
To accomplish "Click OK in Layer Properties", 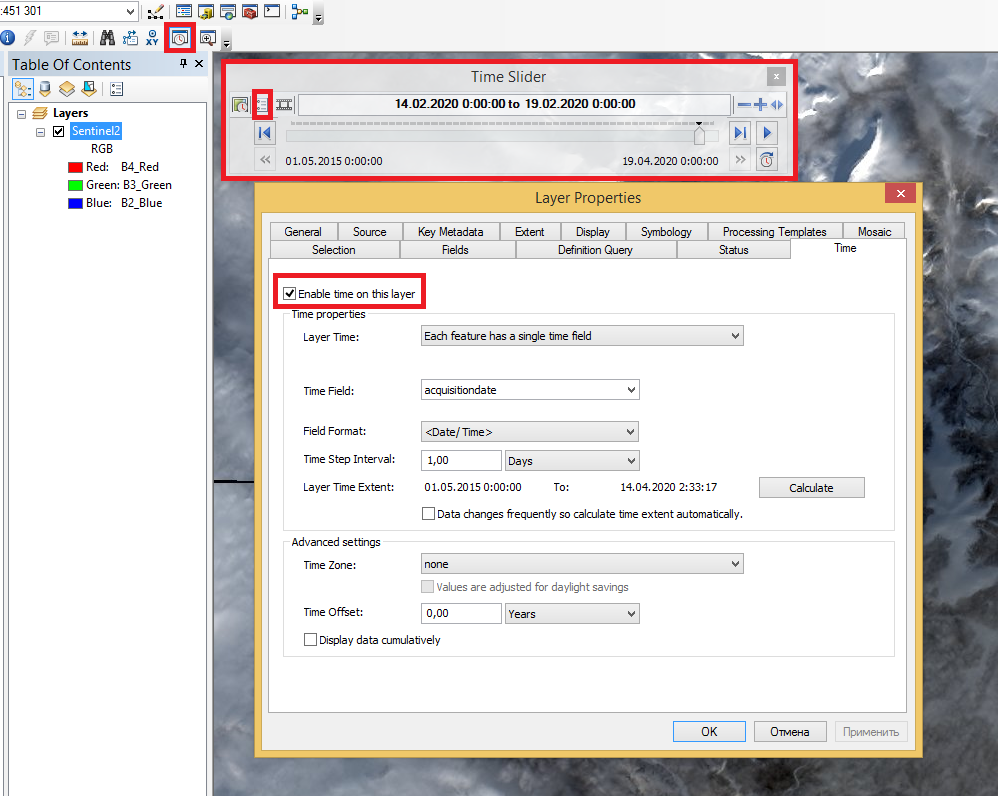I will (709, 732).
